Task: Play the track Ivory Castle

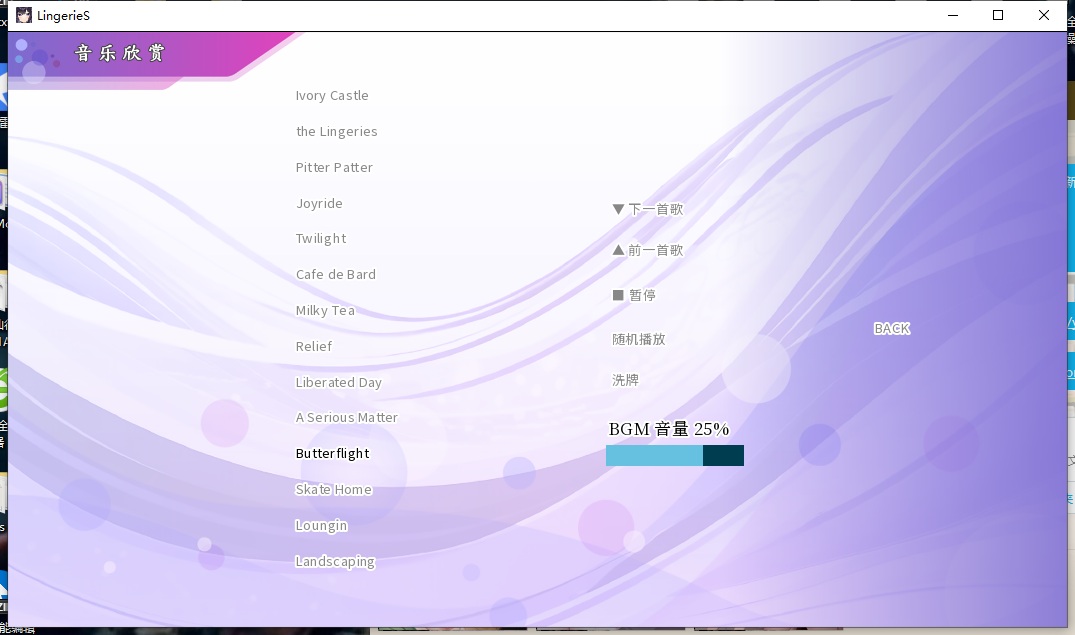Action: 332,95
